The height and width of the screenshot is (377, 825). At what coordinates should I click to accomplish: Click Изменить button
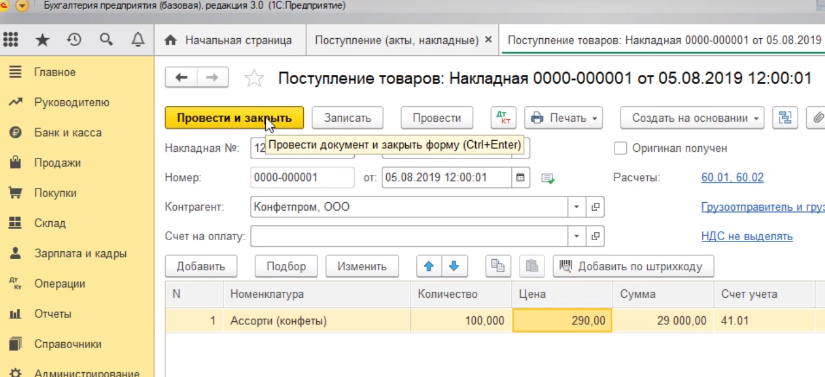pyautogui.click(x=362, y=267)
